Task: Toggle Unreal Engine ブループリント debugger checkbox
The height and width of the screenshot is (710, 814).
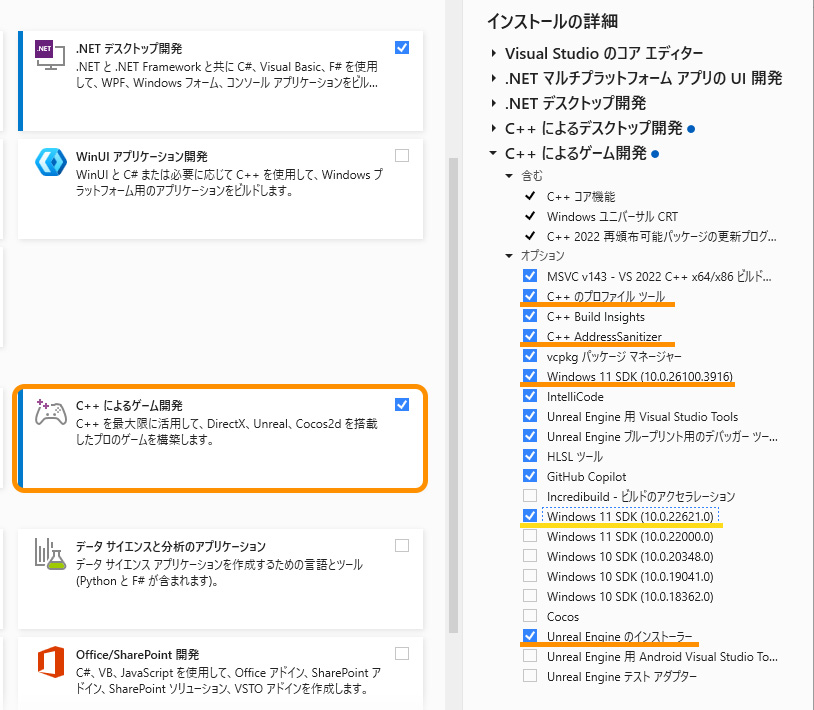Action: 530,436
